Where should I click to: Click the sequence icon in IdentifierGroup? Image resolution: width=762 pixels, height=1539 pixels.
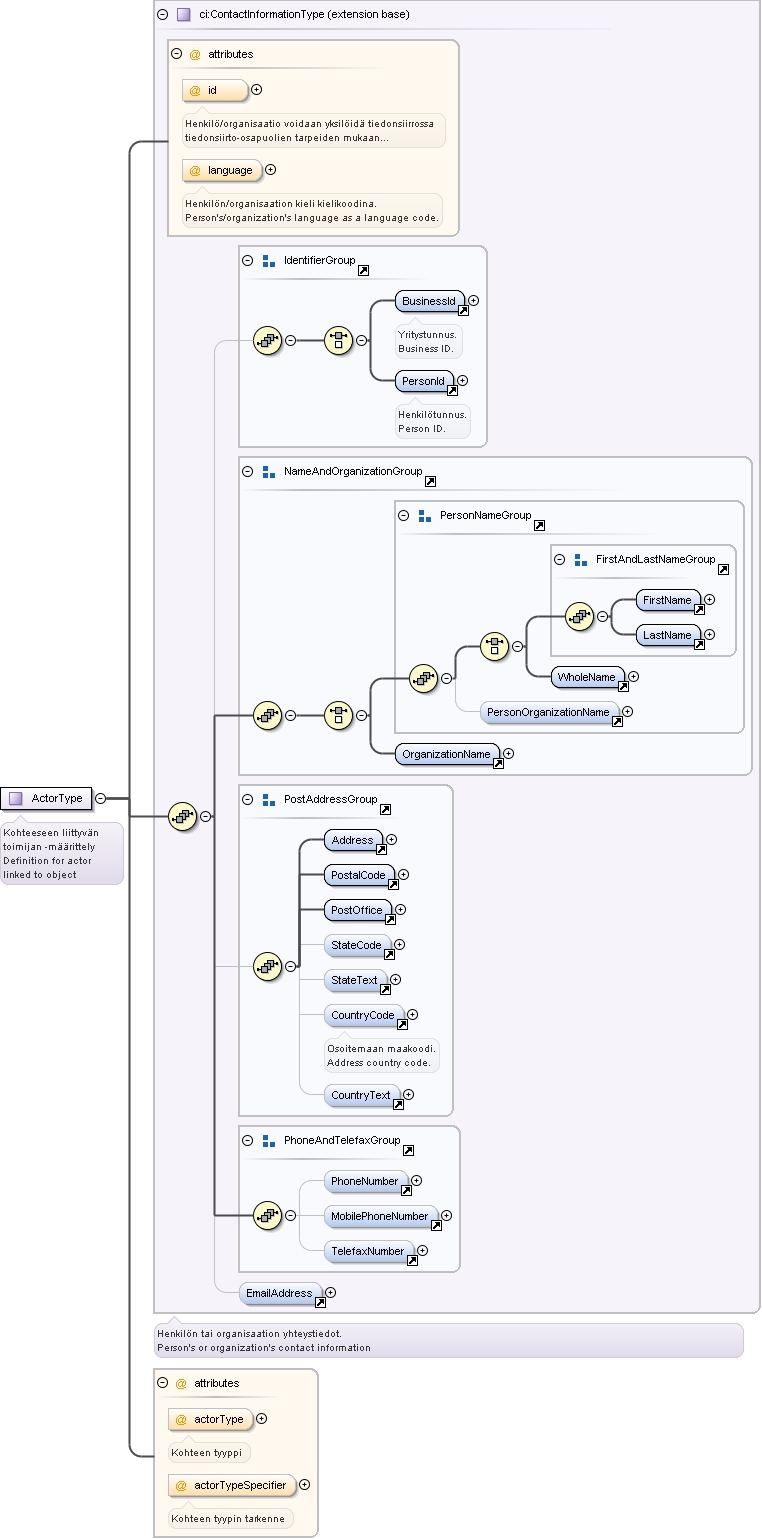[267, 340]
